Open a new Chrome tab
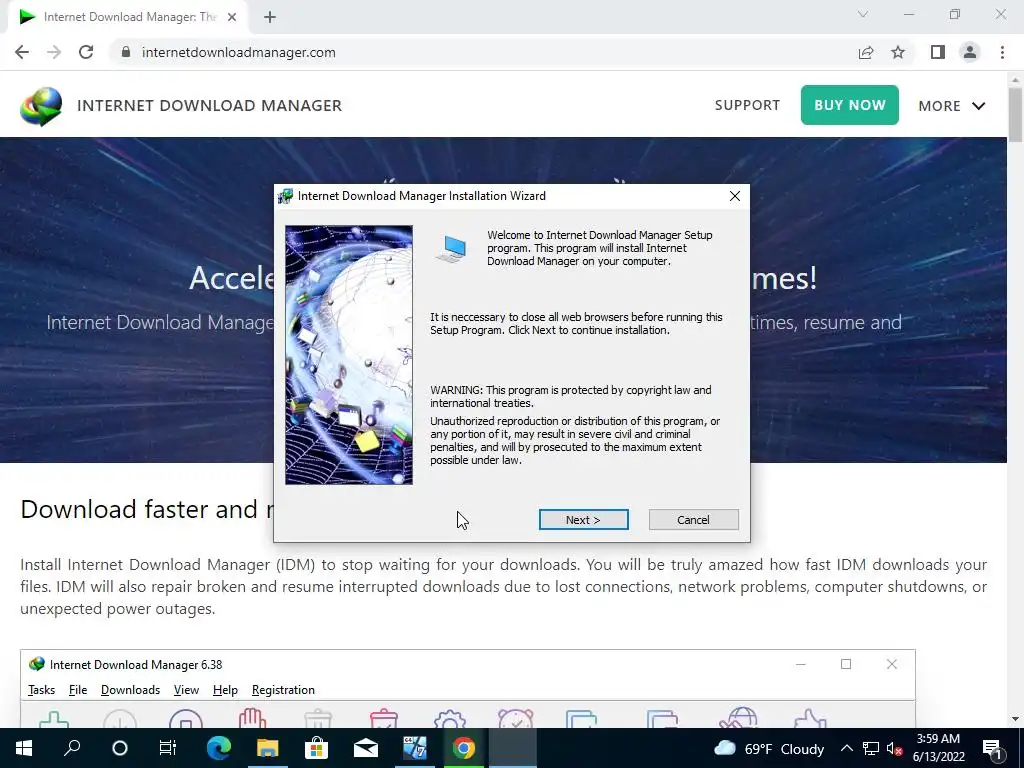The width and height of the screenshot is (1024, 768). click(270, 17)
